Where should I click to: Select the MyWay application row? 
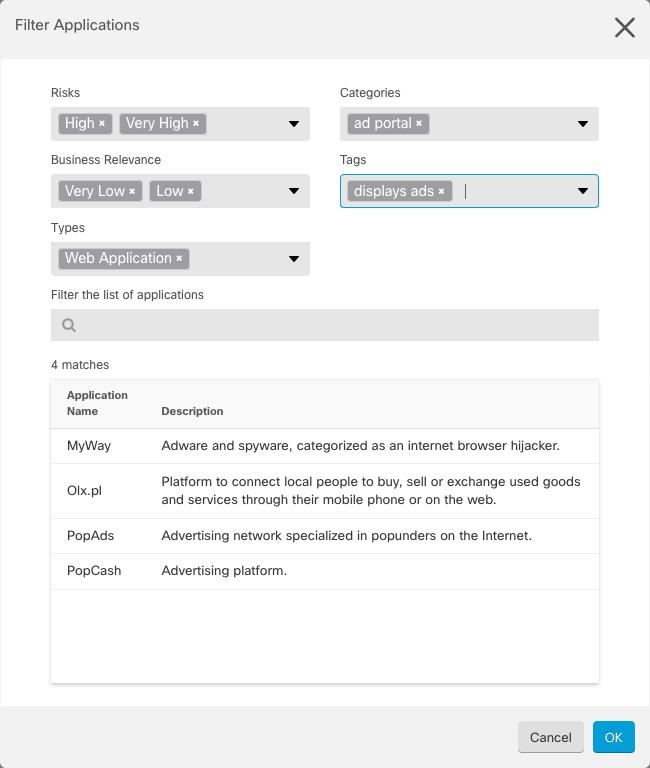pyautogui.click(x=324, y=446)
